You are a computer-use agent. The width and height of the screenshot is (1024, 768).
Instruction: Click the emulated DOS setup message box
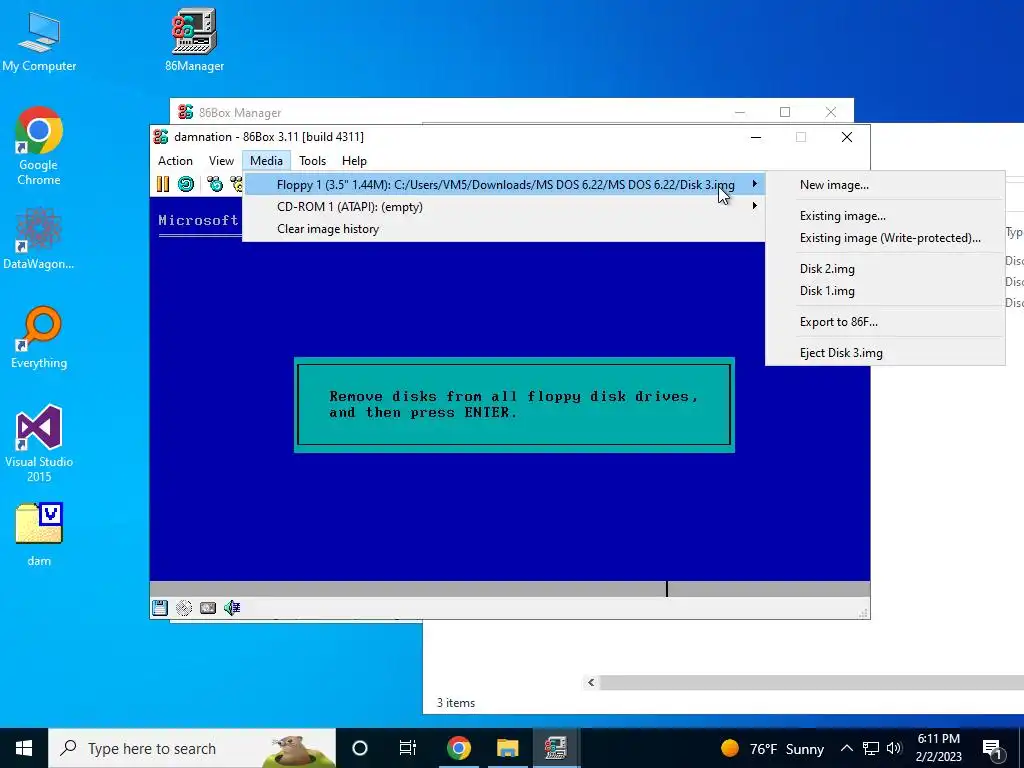[x=514, y=405]
